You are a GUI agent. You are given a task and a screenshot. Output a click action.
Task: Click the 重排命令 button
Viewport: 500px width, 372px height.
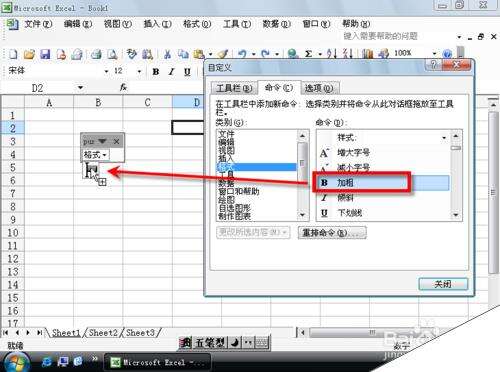pos(332,232)
